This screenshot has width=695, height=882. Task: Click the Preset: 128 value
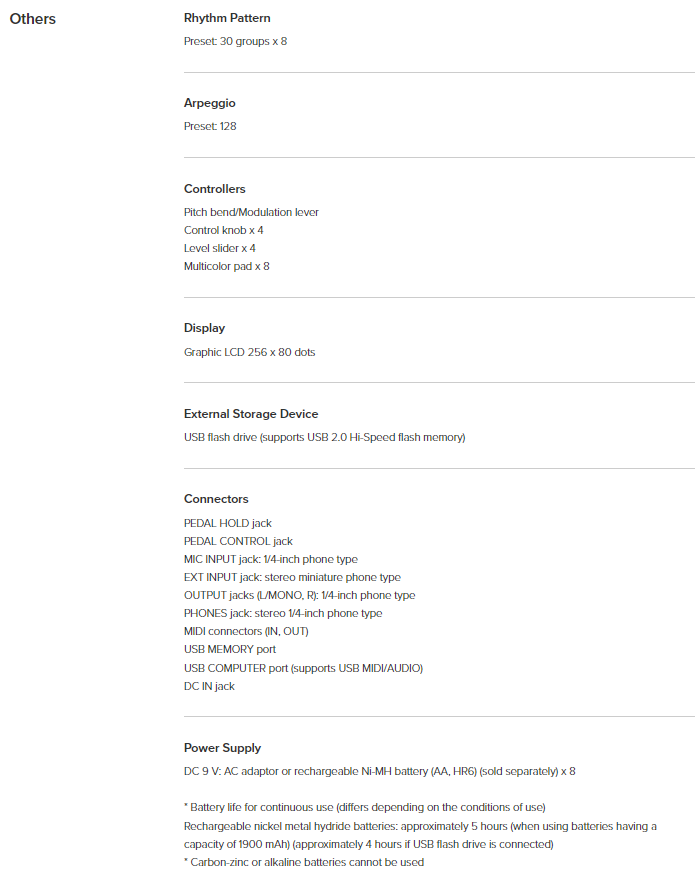(x=210, y=127)
